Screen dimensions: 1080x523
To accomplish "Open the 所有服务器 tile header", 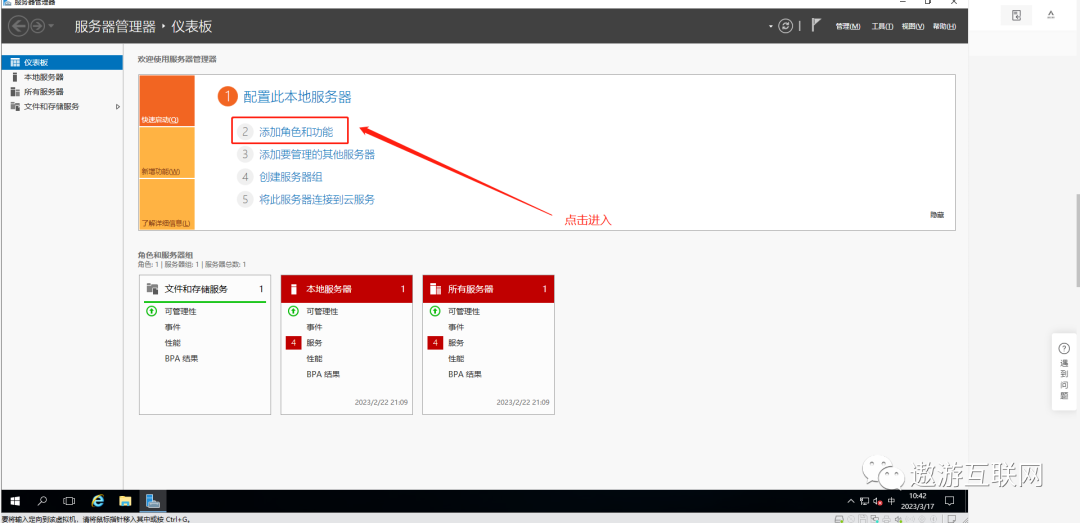I will (488, 289).
